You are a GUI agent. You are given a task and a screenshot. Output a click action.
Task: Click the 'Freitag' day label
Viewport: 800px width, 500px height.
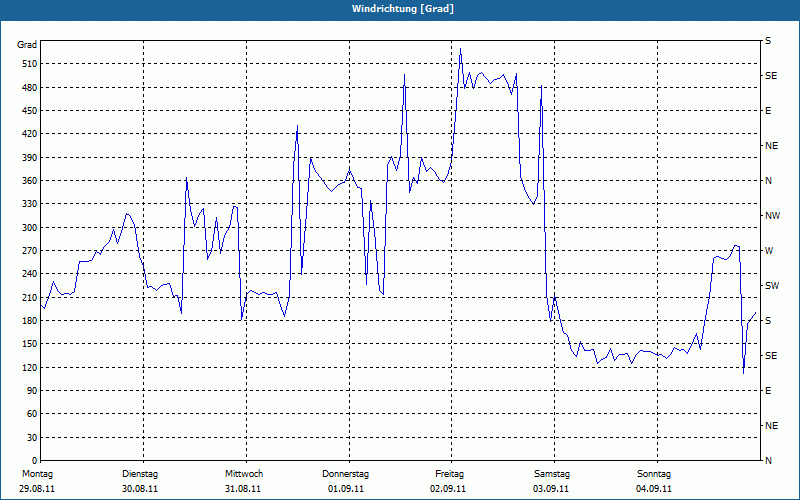pyautogui.click(x=449, y=474)
